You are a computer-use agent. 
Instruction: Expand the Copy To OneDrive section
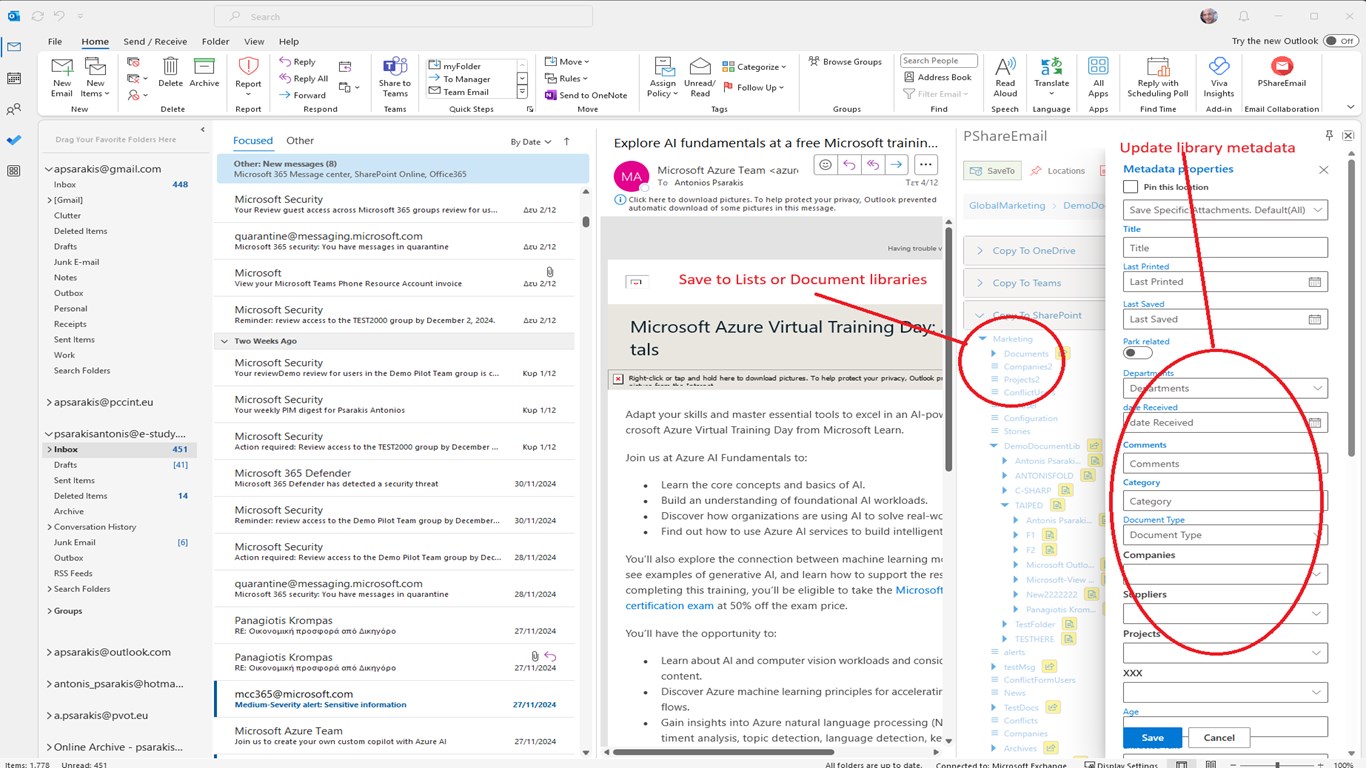click(x=1033, y=251)
